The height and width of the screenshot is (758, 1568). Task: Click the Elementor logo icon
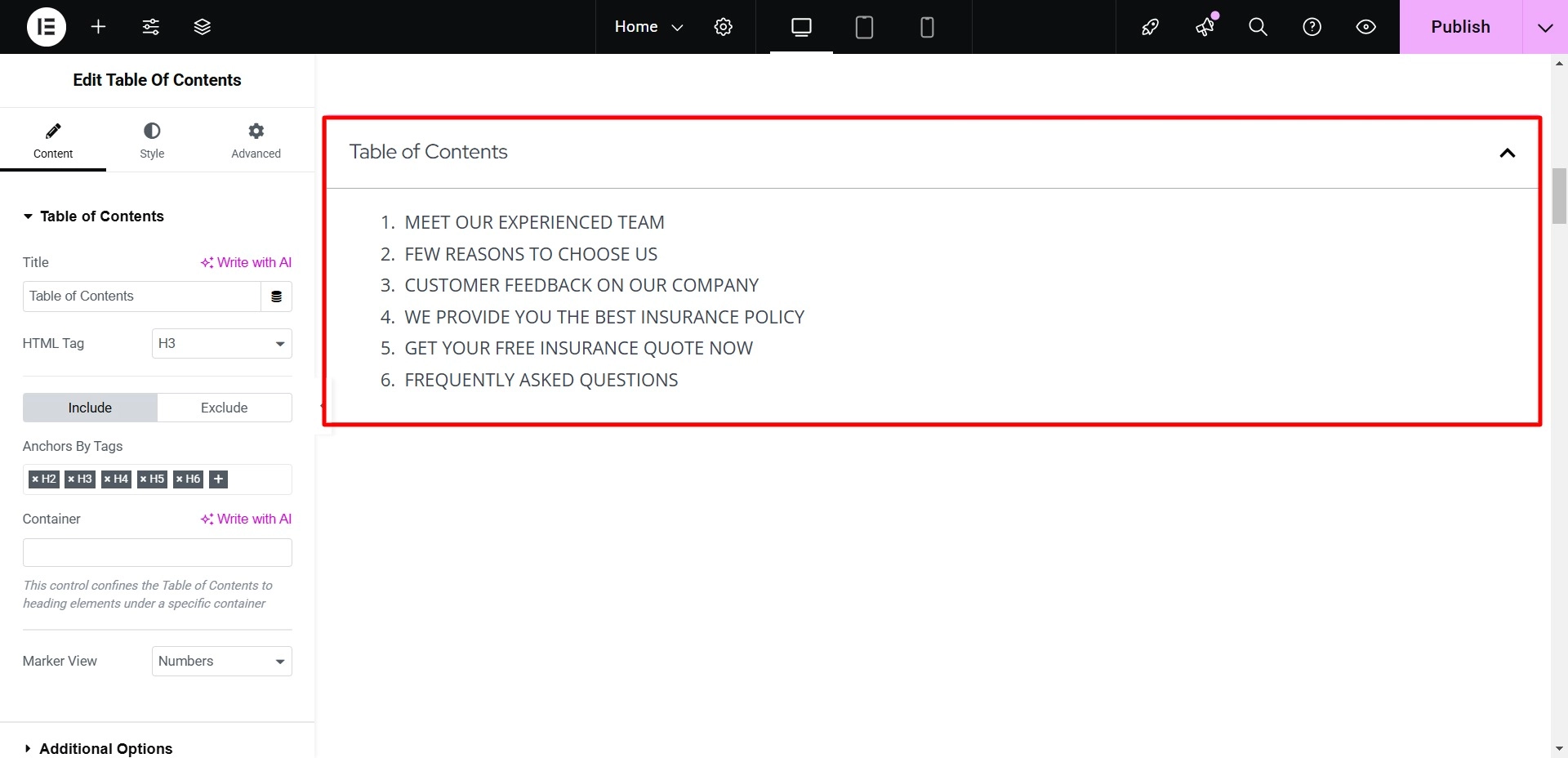47,27
